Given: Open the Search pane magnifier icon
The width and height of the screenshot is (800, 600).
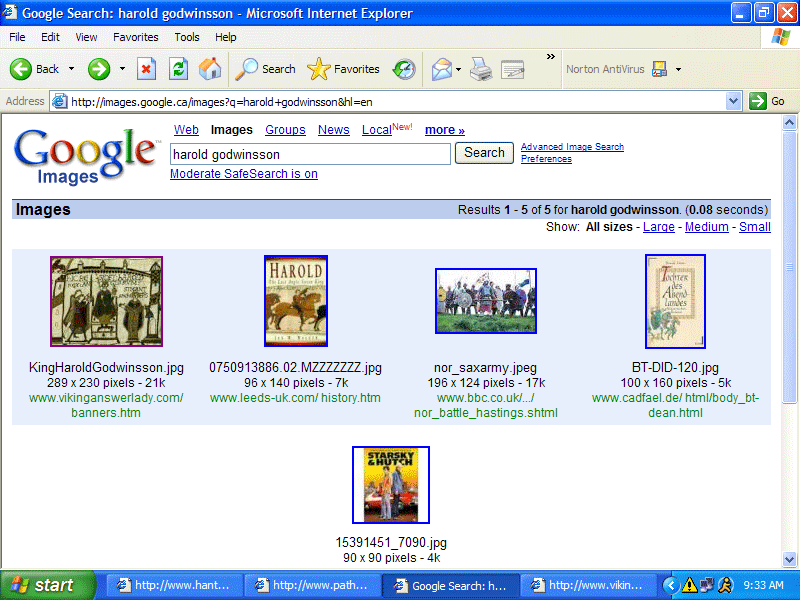Looking at the screenshot, I should (246, 69).
